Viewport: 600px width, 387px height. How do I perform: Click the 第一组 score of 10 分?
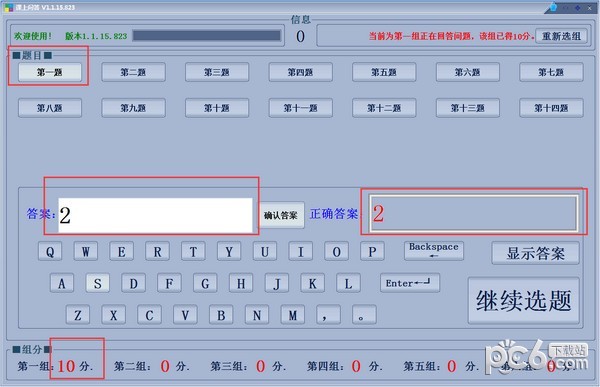tap(75, 366)
